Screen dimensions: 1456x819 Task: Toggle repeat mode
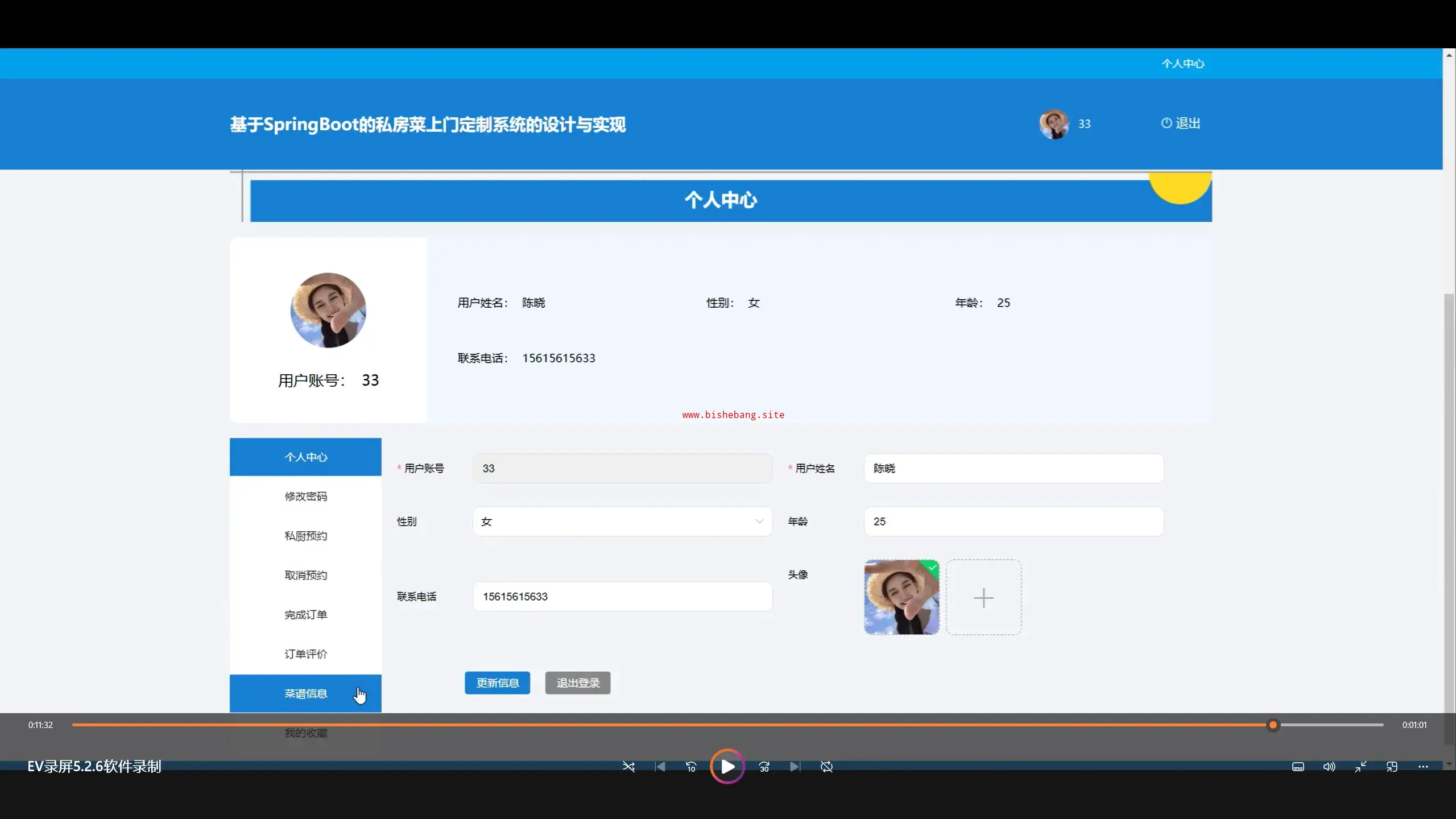coord(826,767)
